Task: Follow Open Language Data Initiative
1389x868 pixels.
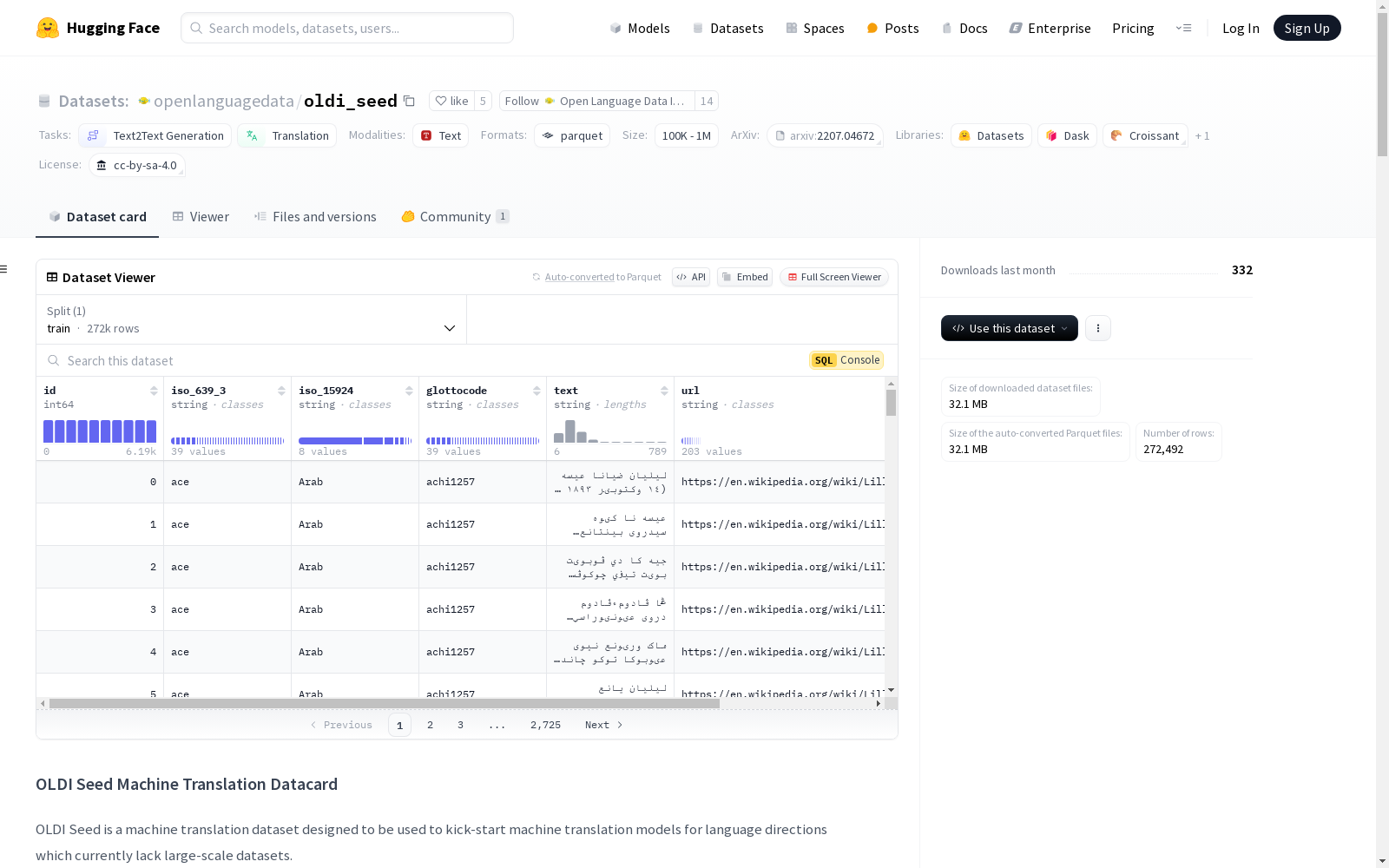Action: point(597,102)
